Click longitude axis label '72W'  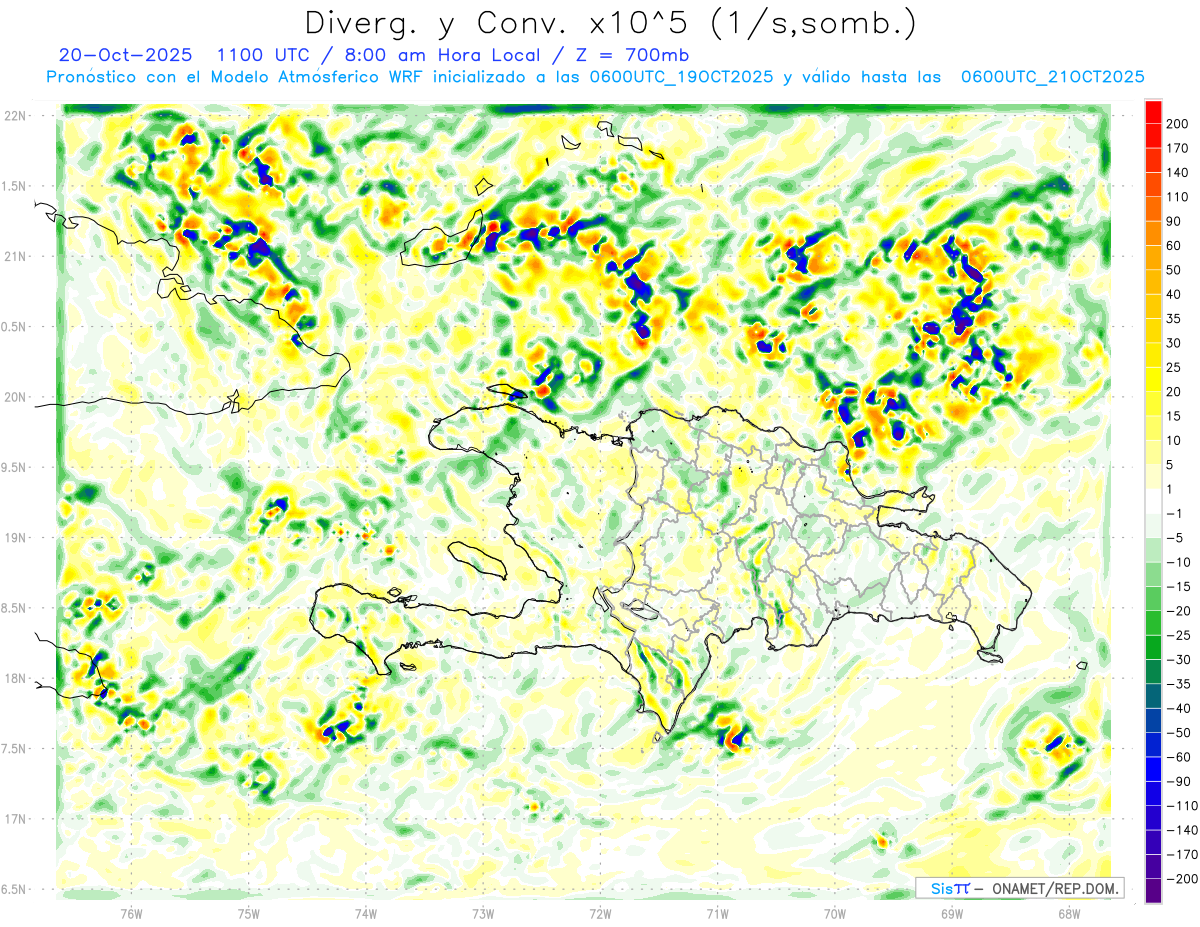[600, 913]
